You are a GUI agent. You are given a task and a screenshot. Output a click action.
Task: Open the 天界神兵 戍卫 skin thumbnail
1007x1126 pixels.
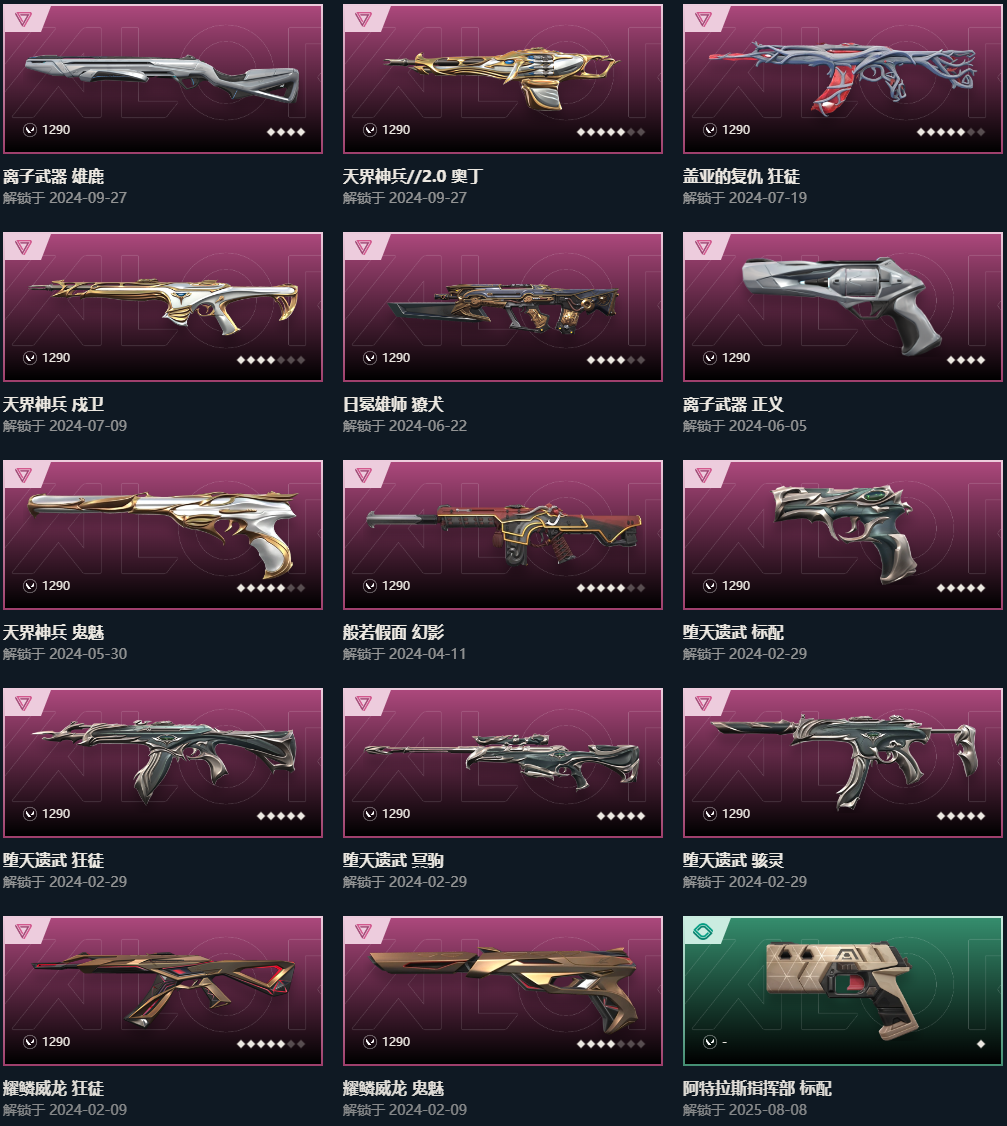(163, 307)
